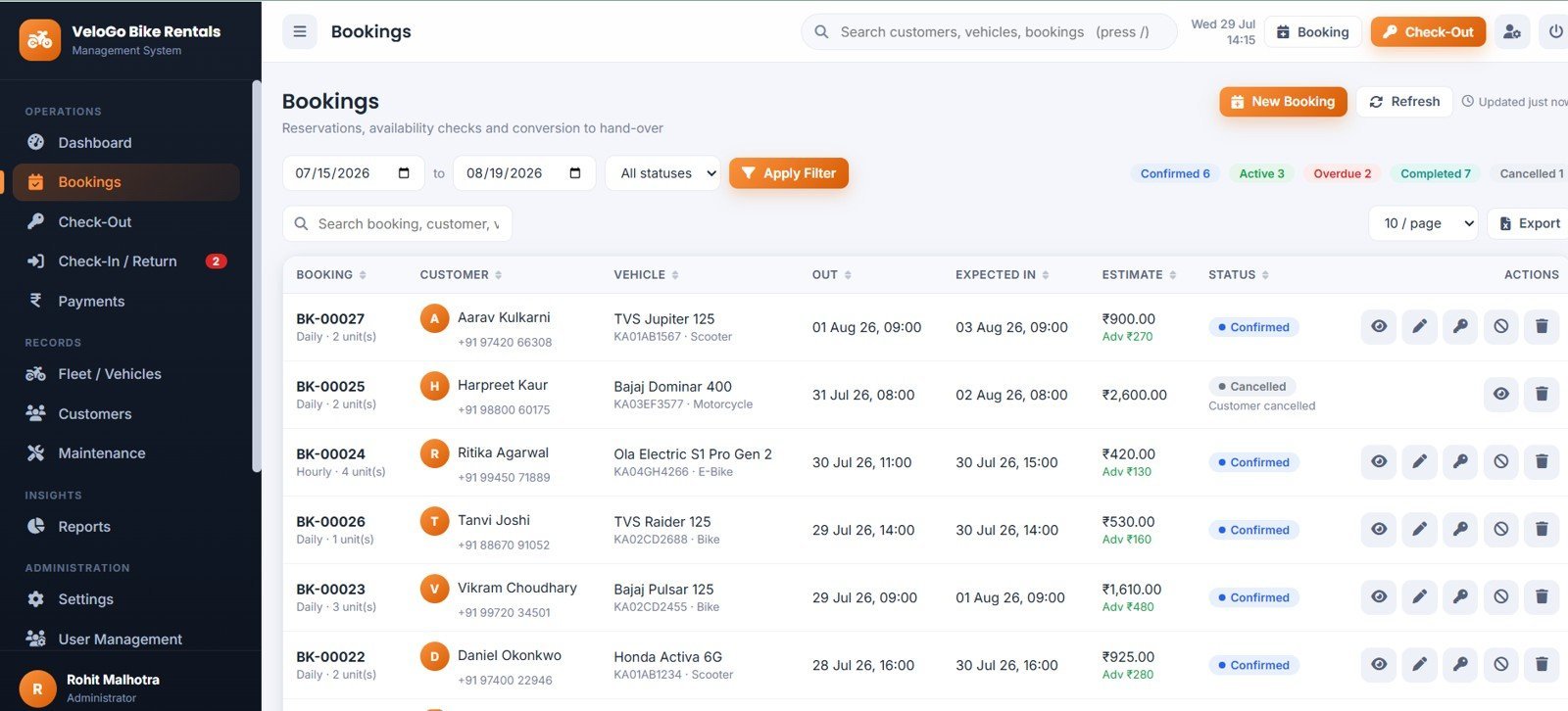Open the user accounts icon in header

[1512, 31]
